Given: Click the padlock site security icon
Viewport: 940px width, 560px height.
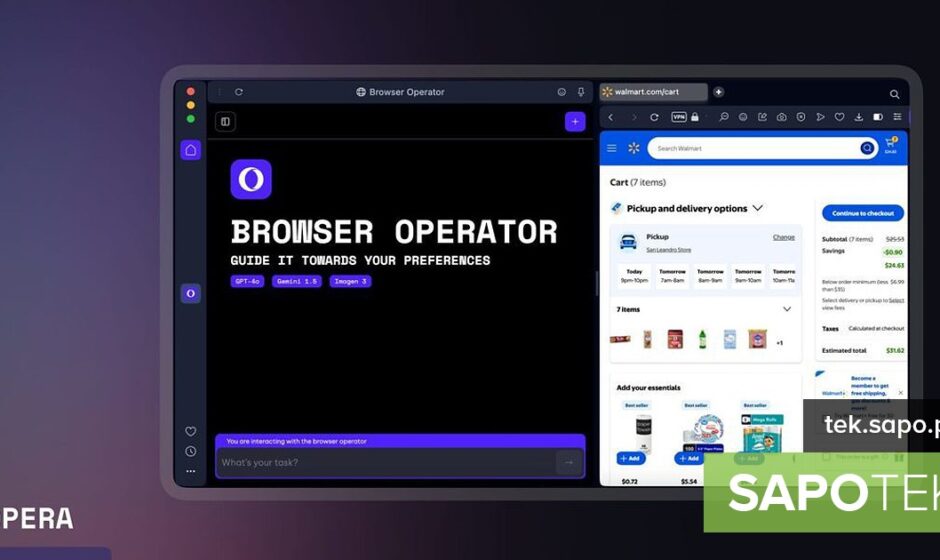Looking at the screenshot, I should (x=695, y=117).
